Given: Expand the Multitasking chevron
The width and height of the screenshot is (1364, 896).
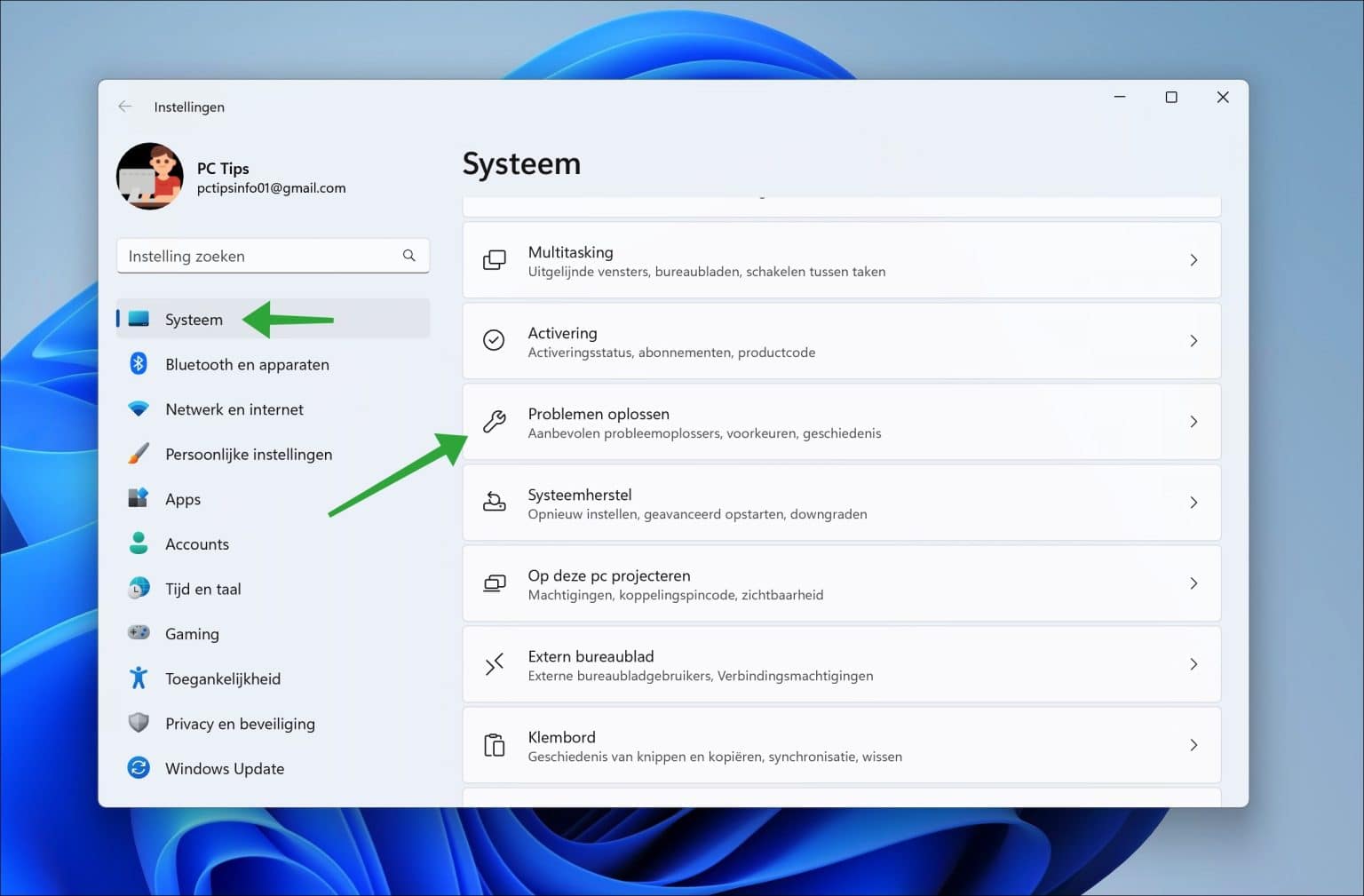Looking at the screenshot, I should click(x=1193, y=260).
